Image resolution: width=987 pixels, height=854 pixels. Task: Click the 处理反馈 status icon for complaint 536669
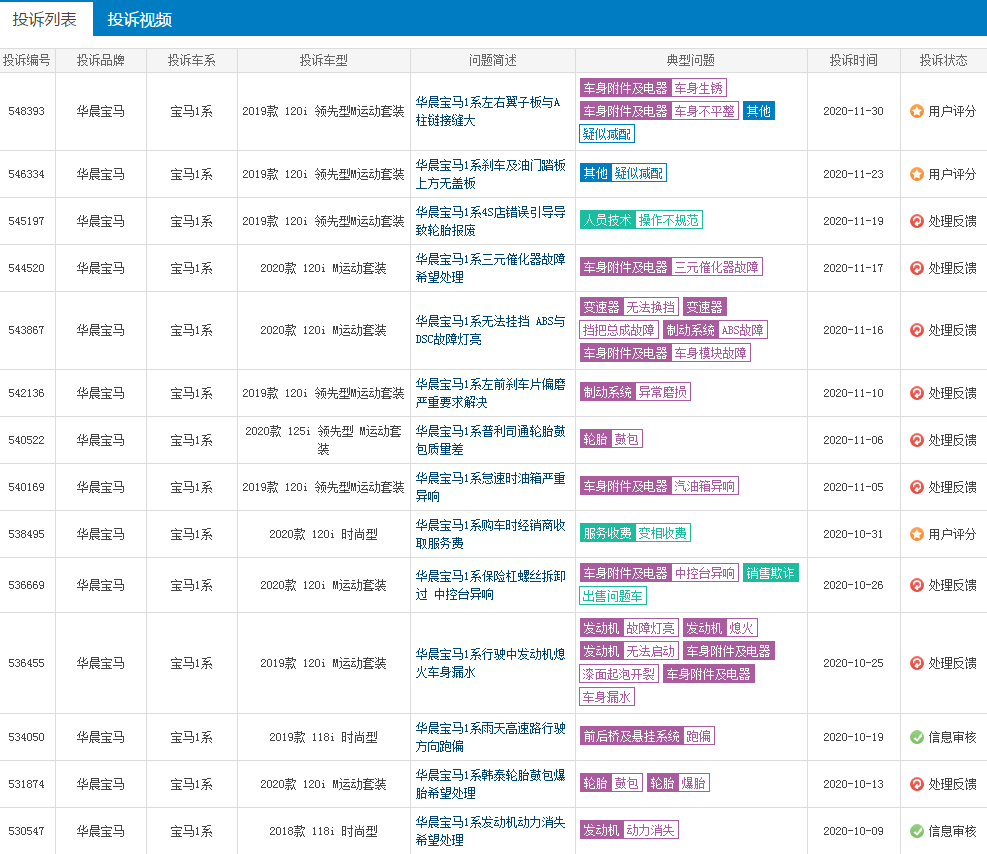tap(916, 585)
